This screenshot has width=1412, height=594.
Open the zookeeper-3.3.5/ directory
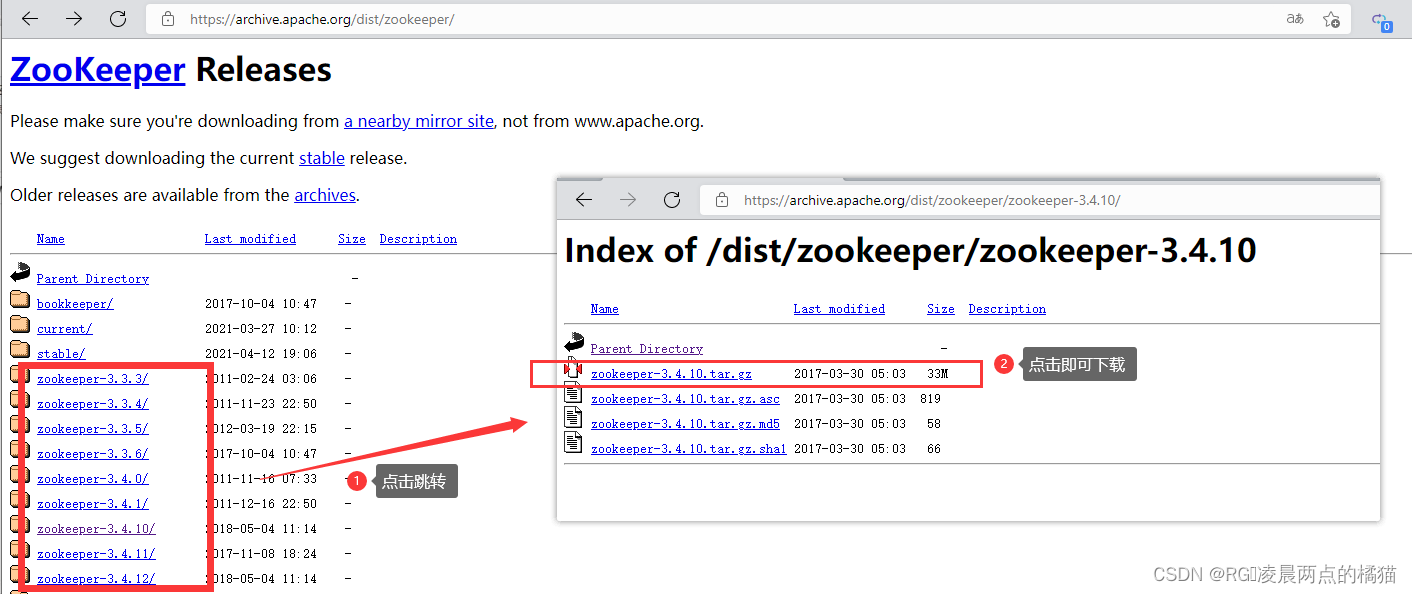[93, 429]
